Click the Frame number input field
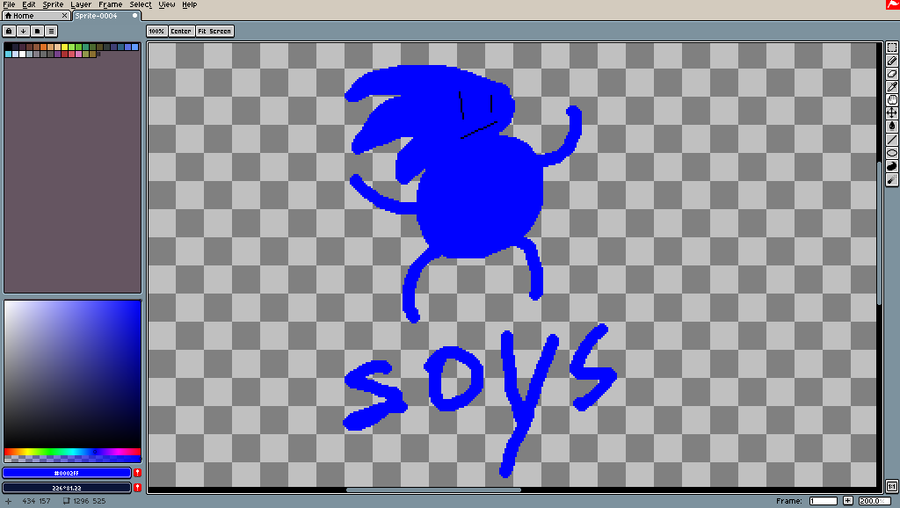The width and height of the screenshot is (900, 508). (x=823, y=501)
